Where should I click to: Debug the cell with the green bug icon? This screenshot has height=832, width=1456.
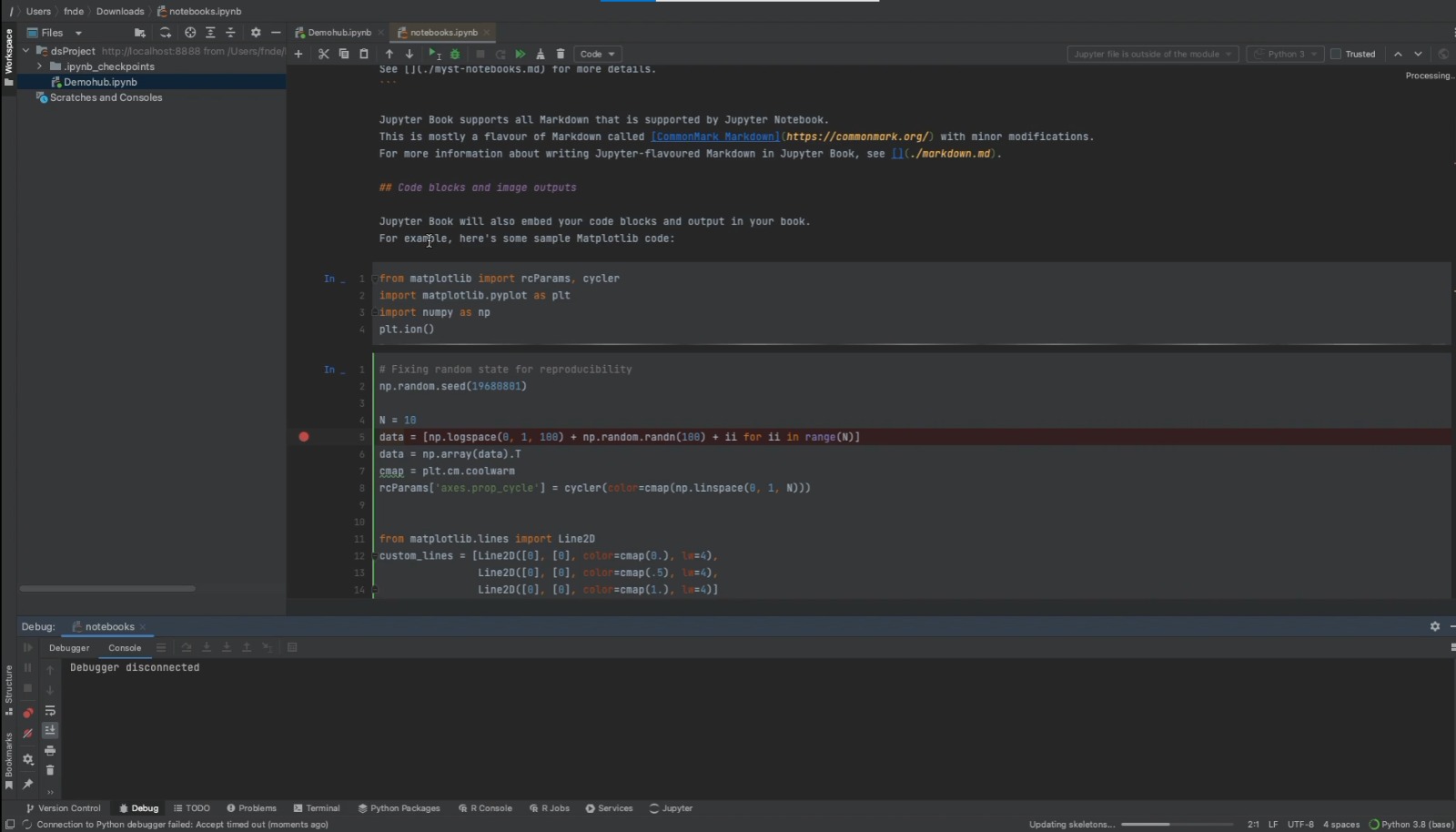point(455,55)
